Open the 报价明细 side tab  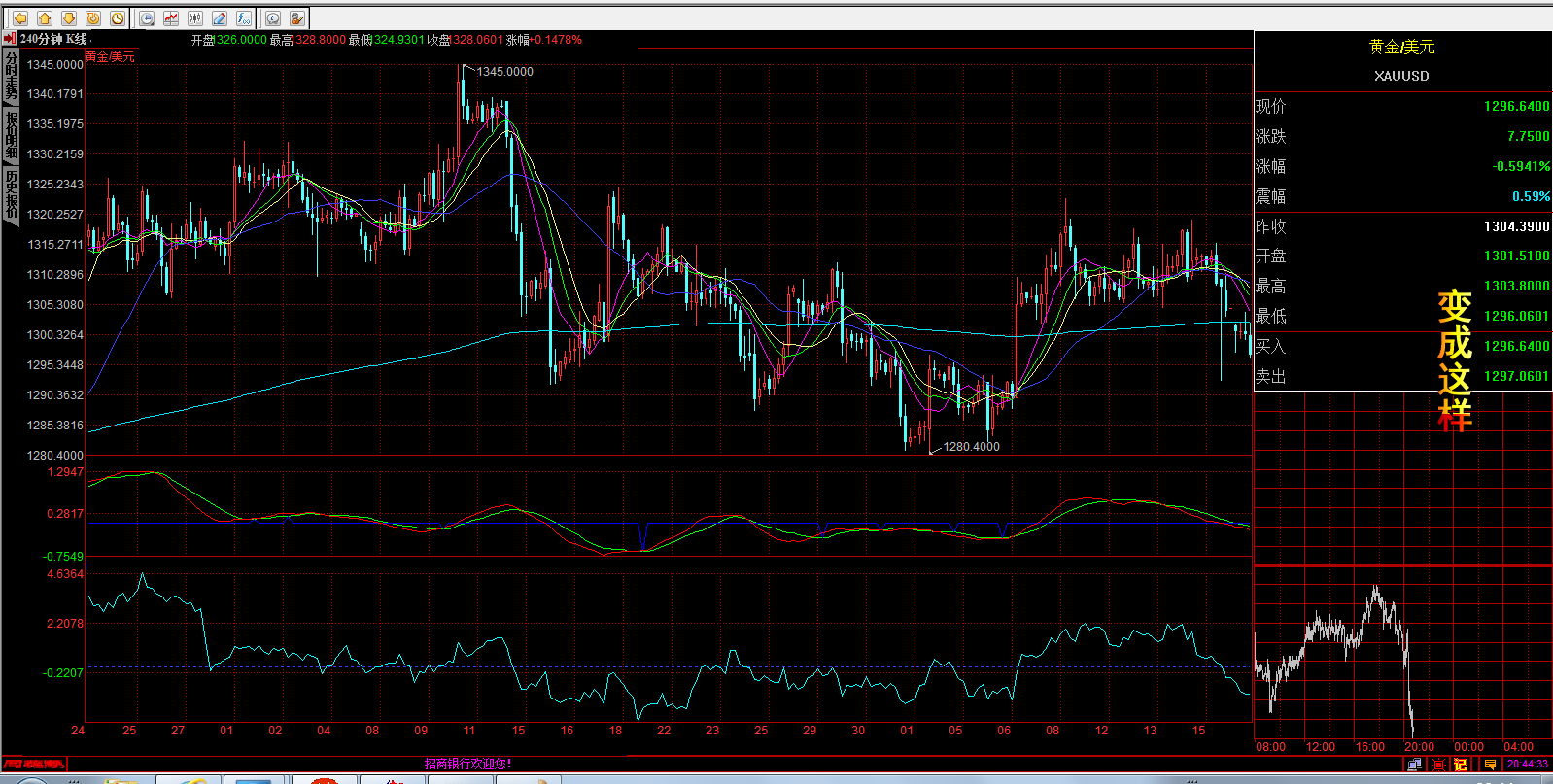pos(11,134)
